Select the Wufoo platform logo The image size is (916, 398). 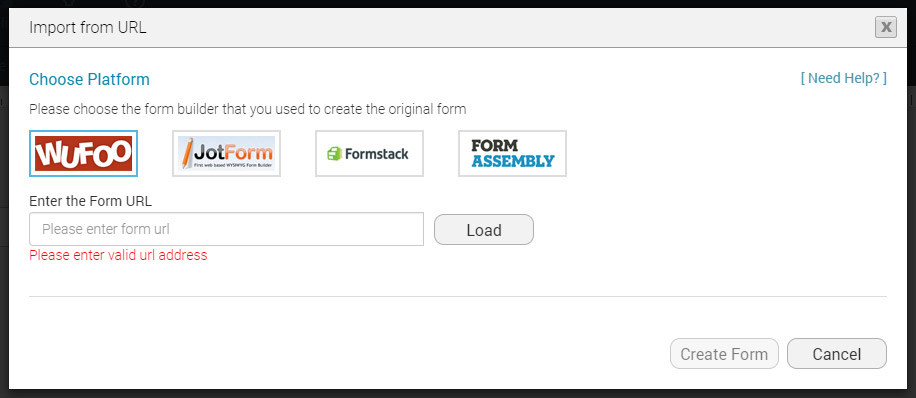[x=83, y=153]
